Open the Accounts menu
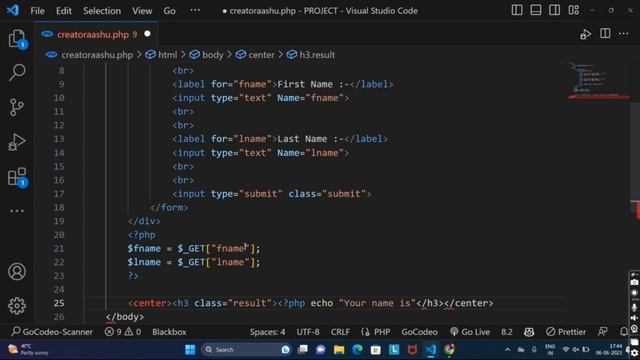Viewport: 640px width, 360px height. point(17,271)
